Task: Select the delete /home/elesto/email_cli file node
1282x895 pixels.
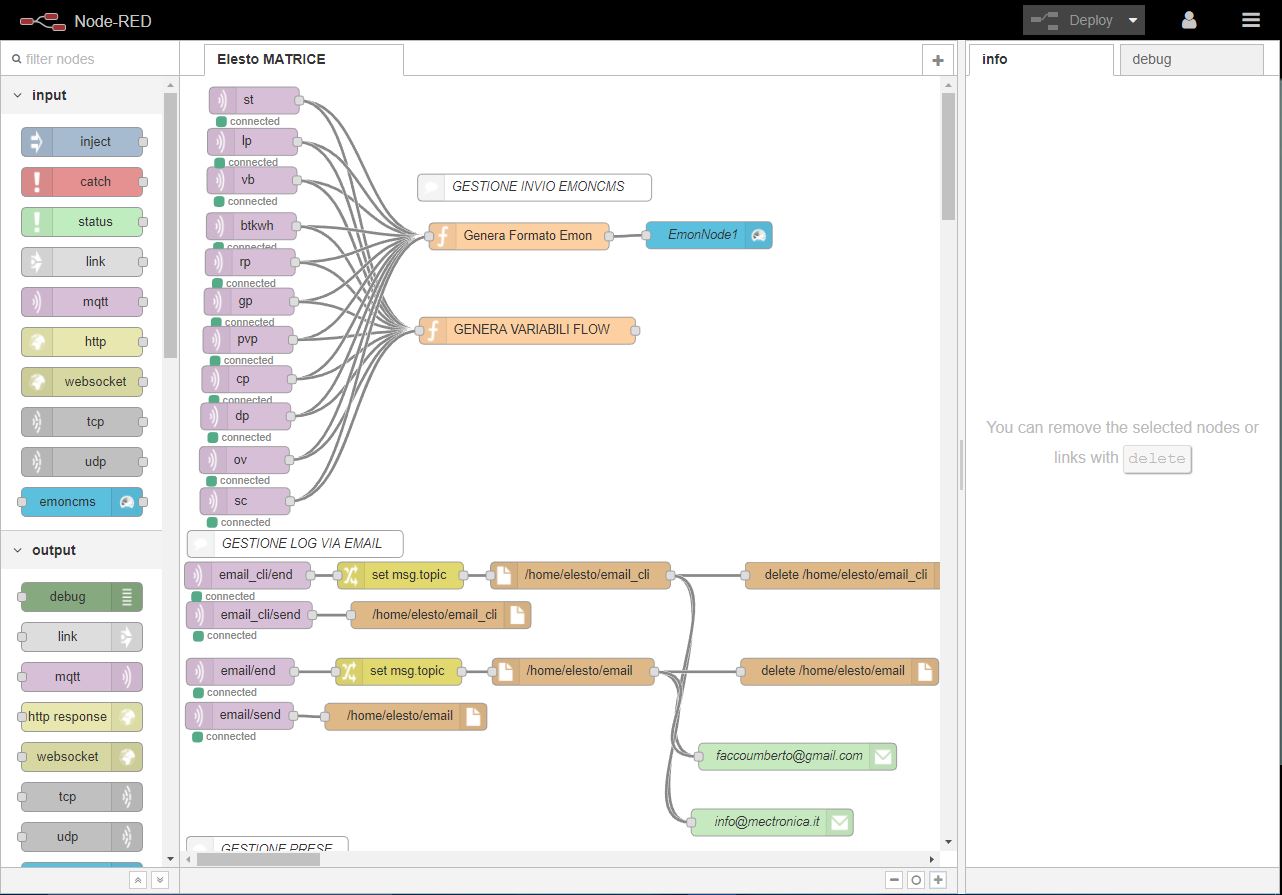Action: 843,575
